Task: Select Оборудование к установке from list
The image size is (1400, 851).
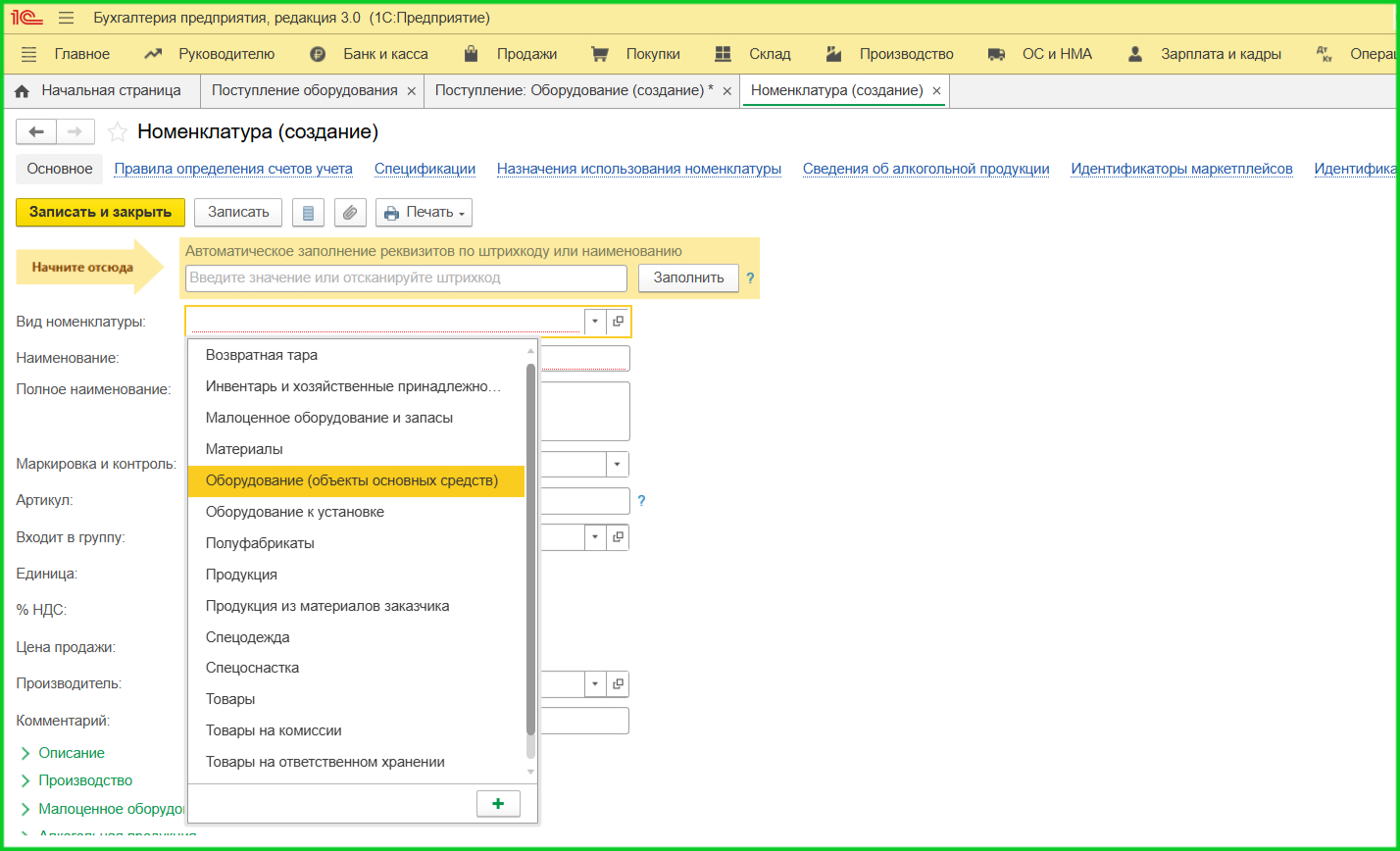Action: (x=294, y=512)
